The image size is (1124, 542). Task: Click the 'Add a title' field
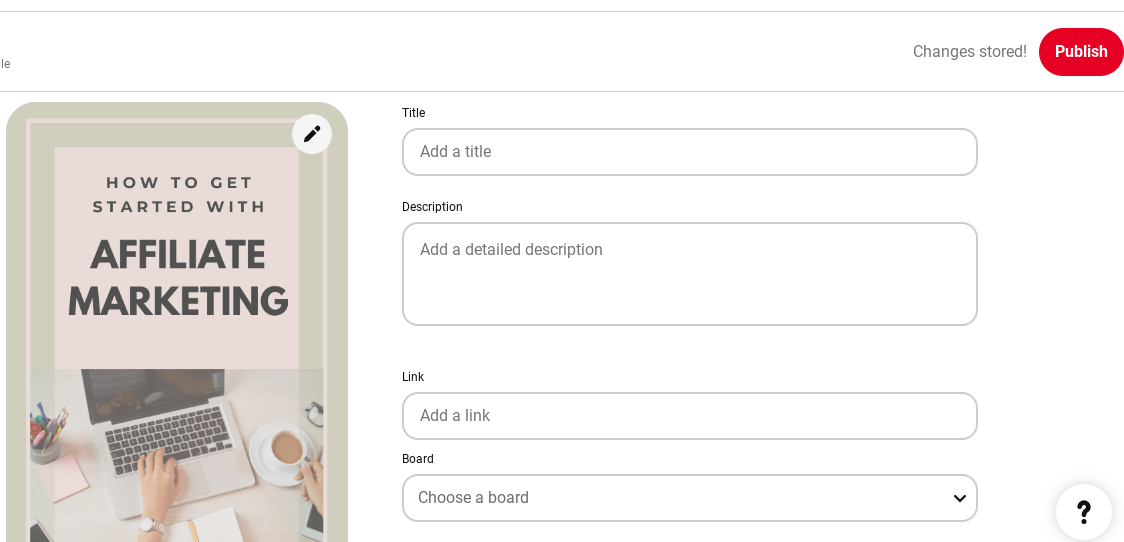(x=689, y=152)
